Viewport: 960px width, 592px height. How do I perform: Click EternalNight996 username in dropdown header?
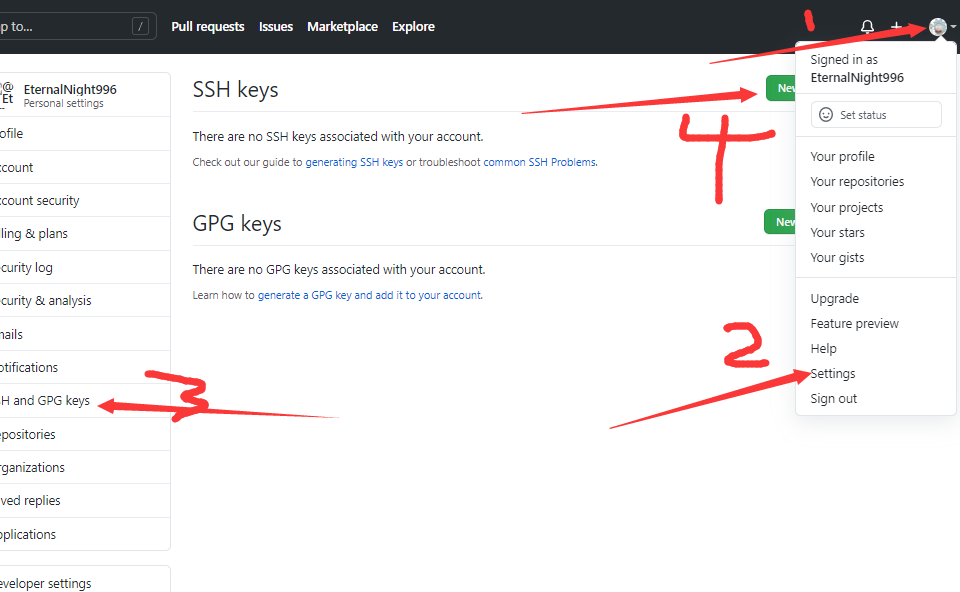[857, 77]
